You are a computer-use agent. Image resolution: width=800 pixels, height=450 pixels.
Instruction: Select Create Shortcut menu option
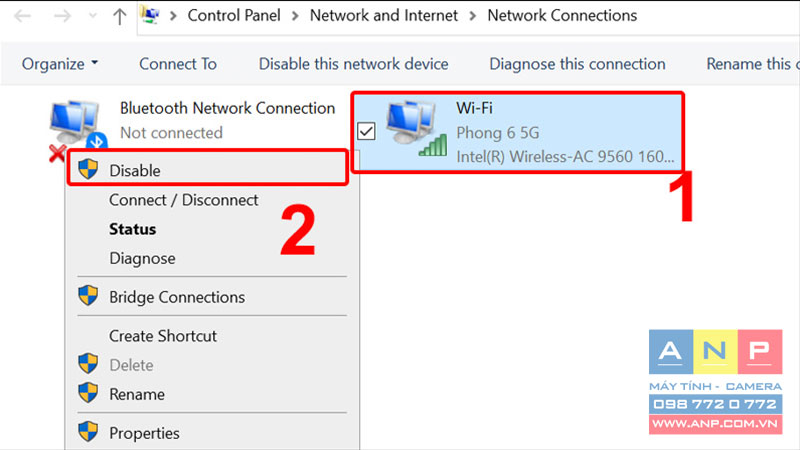163,336
